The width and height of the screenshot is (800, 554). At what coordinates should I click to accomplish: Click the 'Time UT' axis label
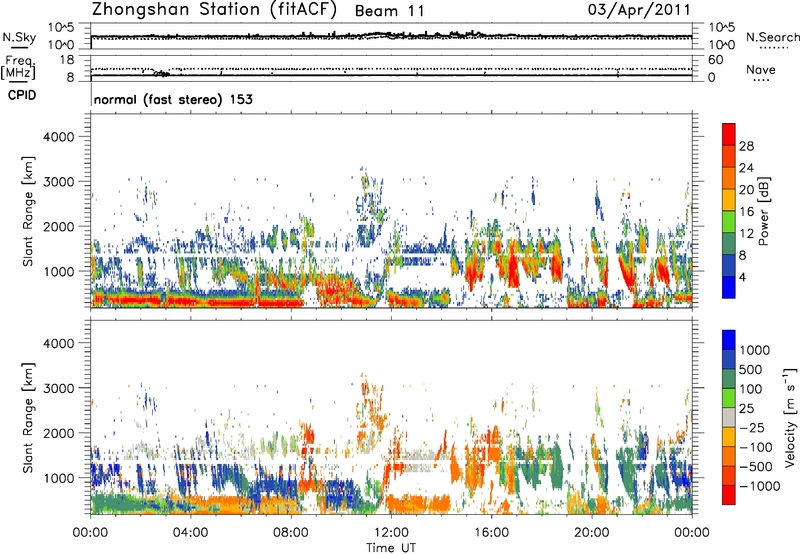[391, 548]
